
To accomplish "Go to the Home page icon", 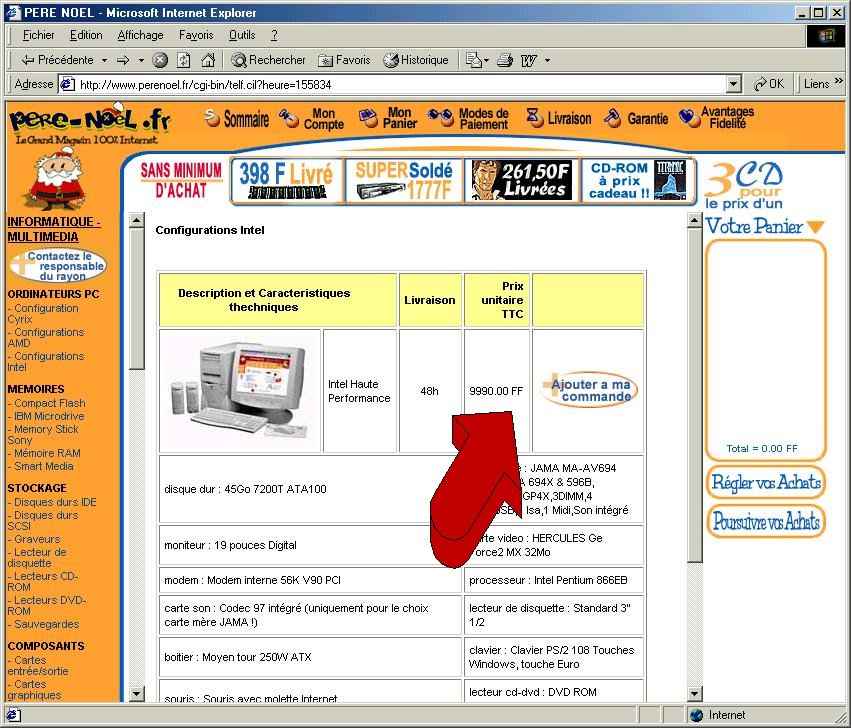I will pyautogui.click(x=208, y=60).
